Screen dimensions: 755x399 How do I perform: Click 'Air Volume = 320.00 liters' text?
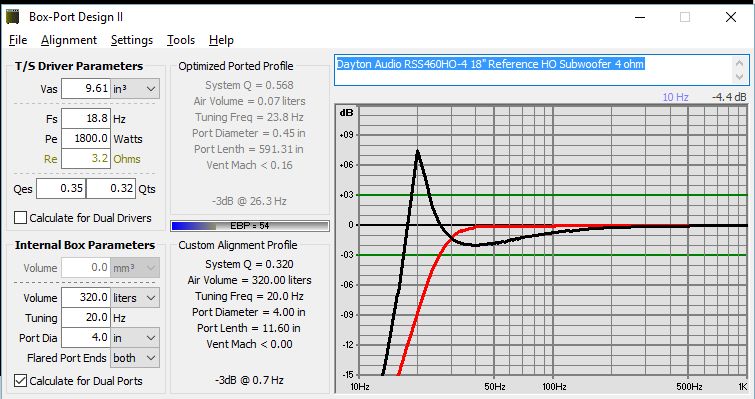(x=249, y=280)
